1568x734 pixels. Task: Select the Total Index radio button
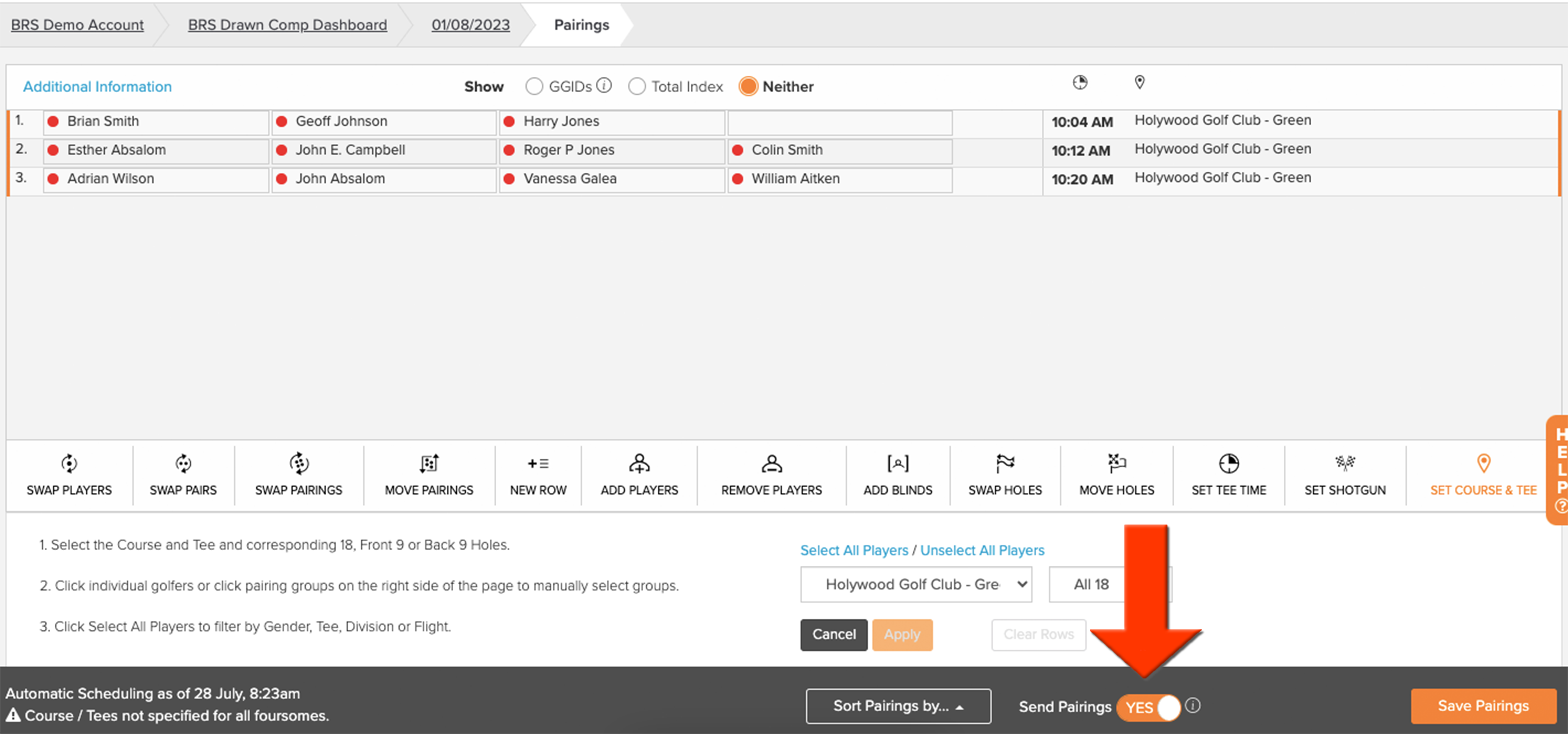(x=637, y=86)
